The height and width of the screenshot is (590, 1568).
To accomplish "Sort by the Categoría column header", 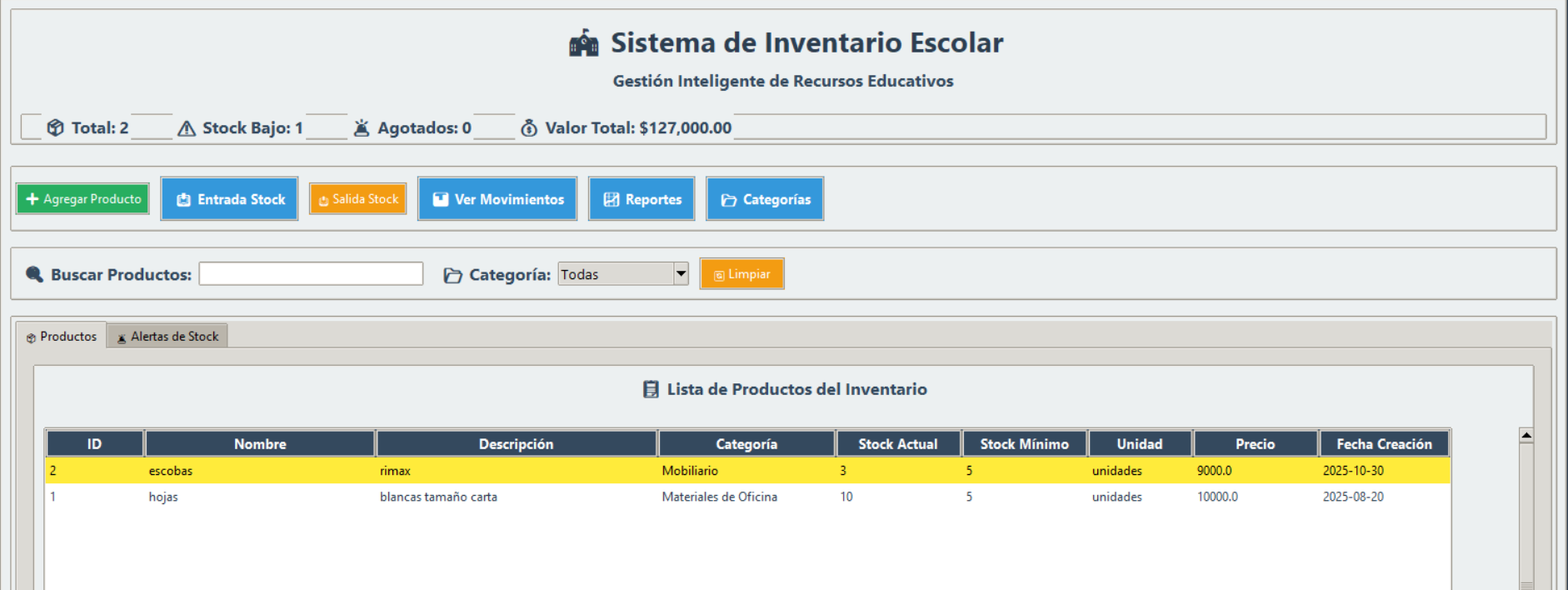I will [747, 444].
